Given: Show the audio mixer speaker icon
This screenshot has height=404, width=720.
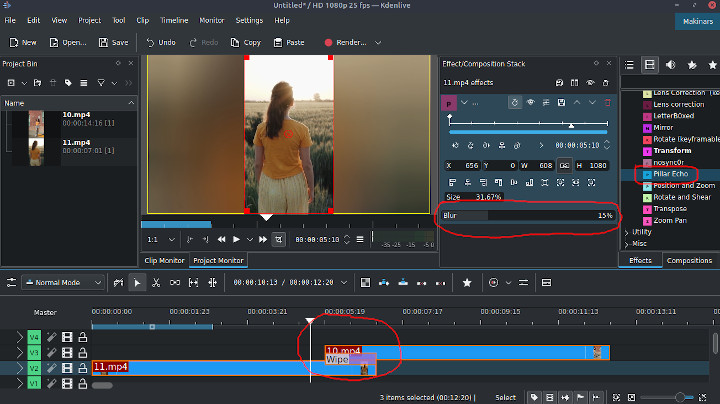Looking at the screenshot, I should pyautogui.click(x=670, y=65).
